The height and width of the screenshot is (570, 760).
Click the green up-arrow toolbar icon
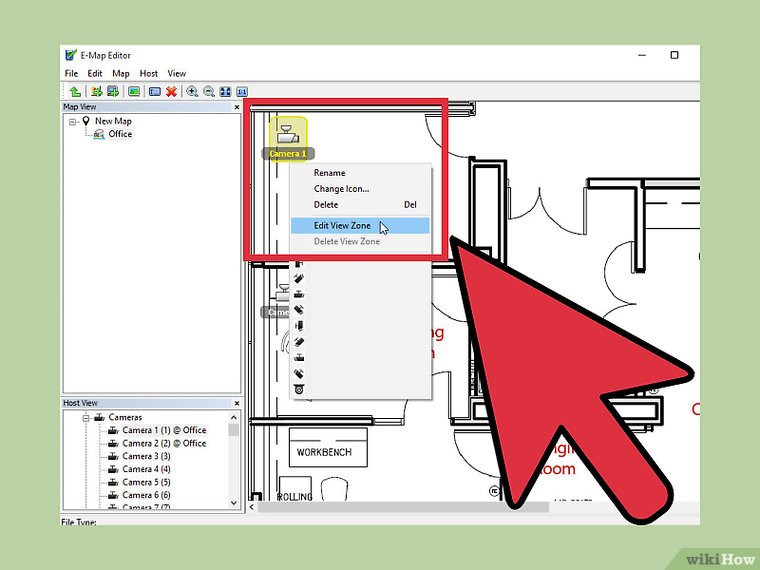[74, 91]
